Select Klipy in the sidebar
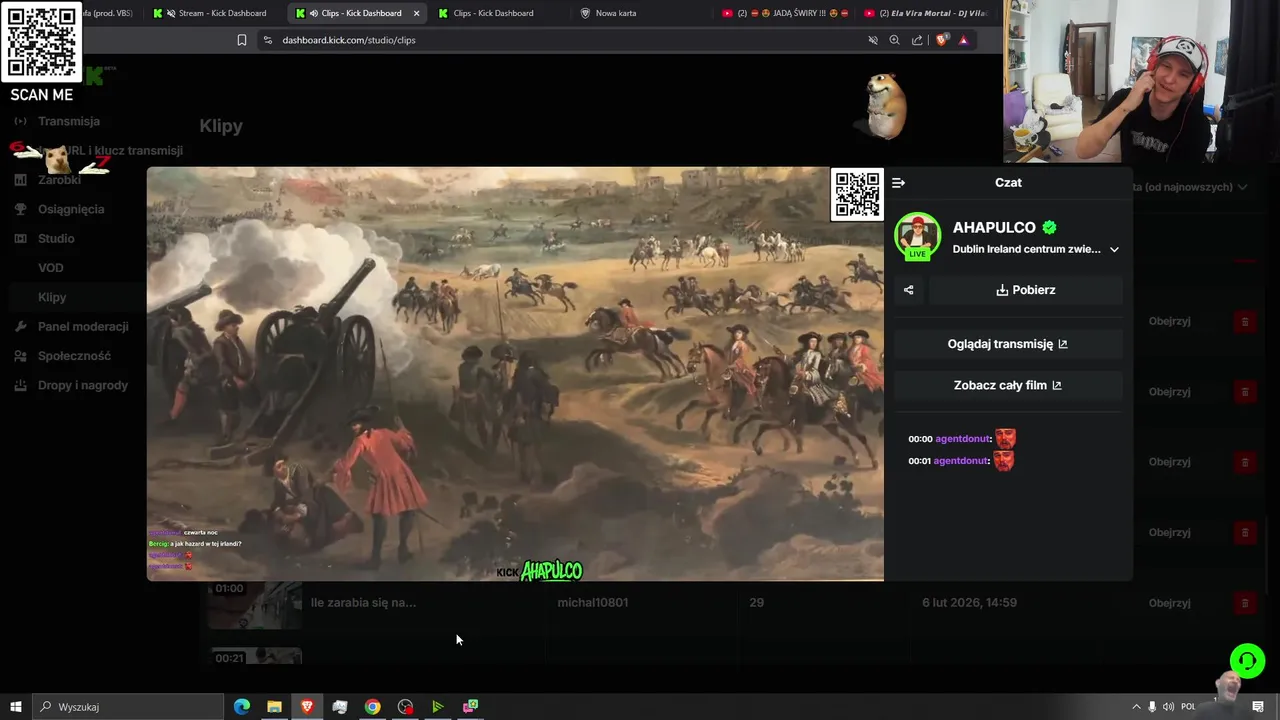1280x720 pixels. [x=52, y=297]
